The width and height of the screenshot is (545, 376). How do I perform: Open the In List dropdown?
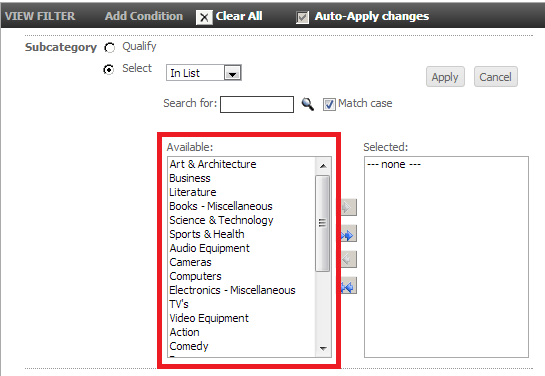point(204,73)
